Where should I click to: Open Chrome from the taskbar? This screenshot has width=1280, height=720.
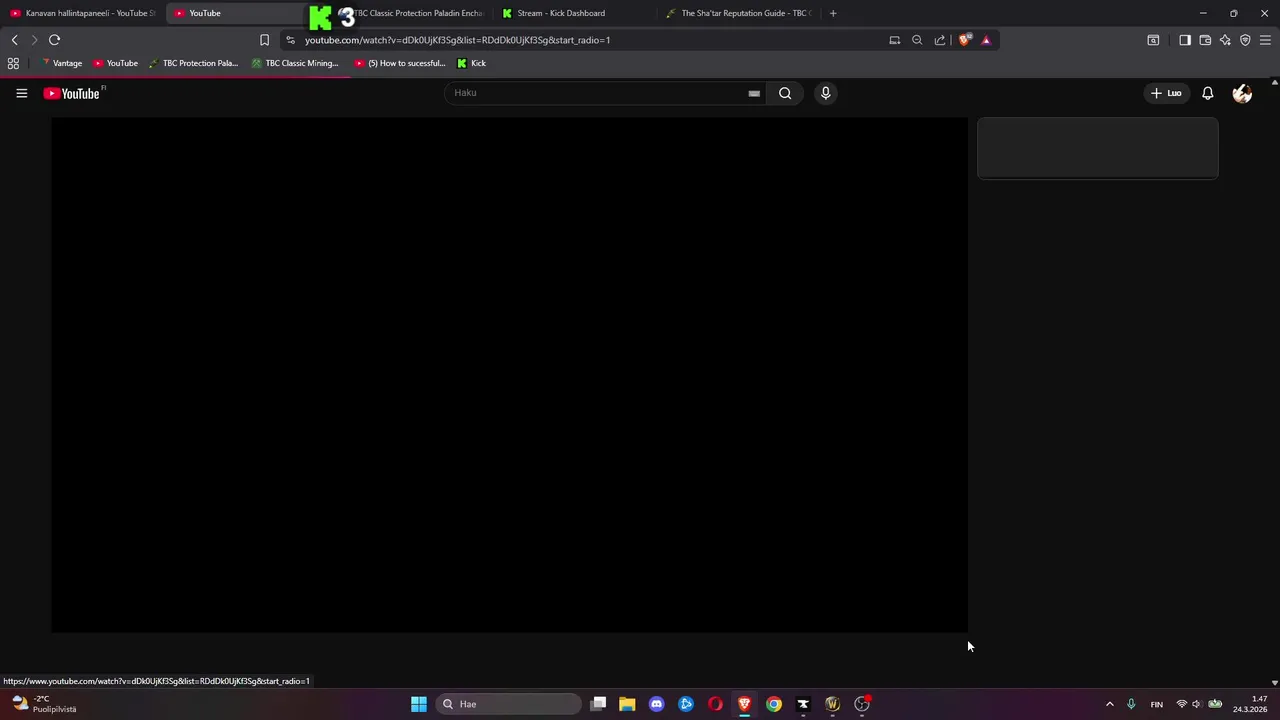[x=774, y=704]
